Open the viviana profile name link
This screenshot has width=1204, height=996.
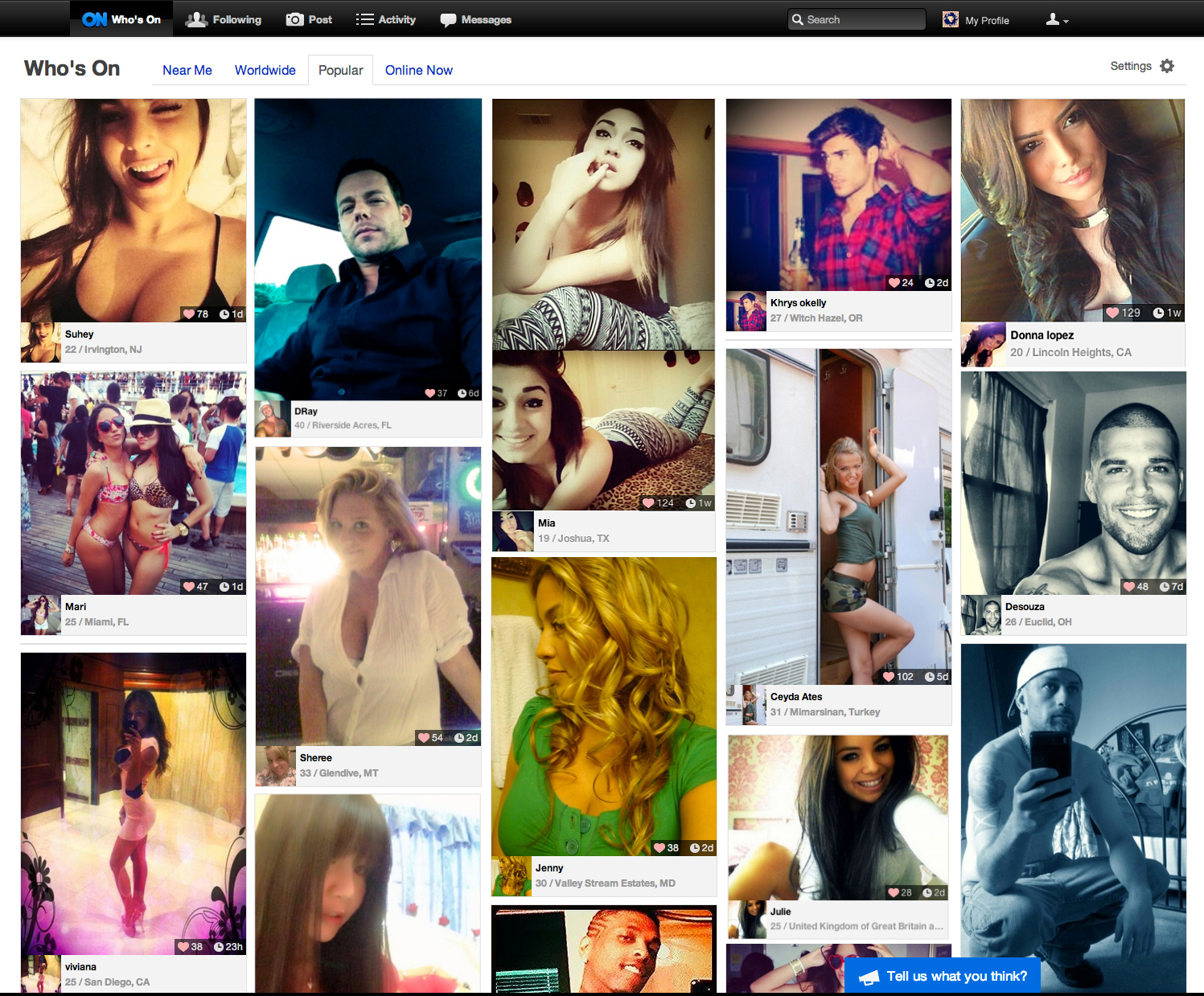(x=80, y=967)
